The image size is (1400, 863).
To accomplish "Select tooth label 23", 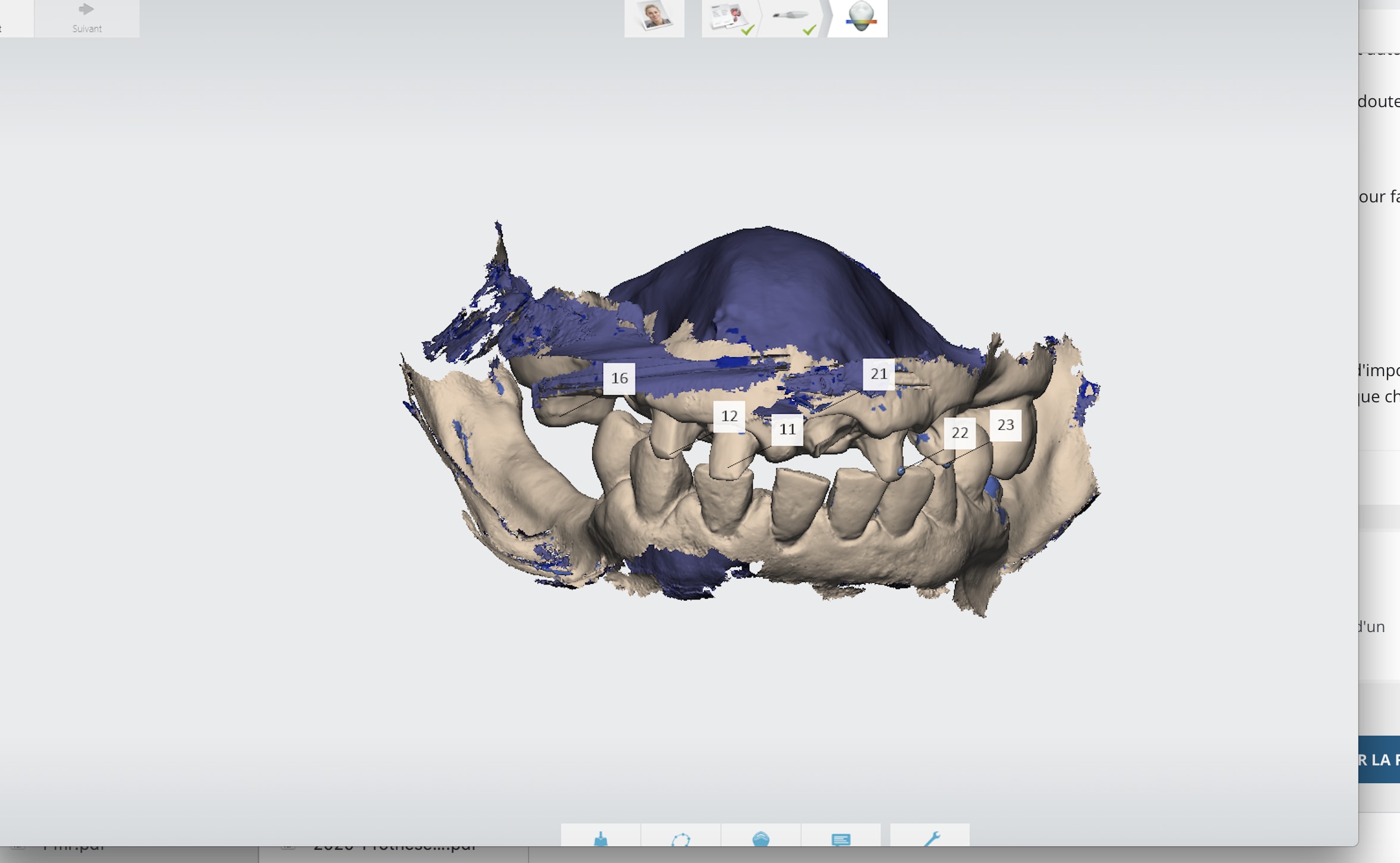I will (1005, 426).
